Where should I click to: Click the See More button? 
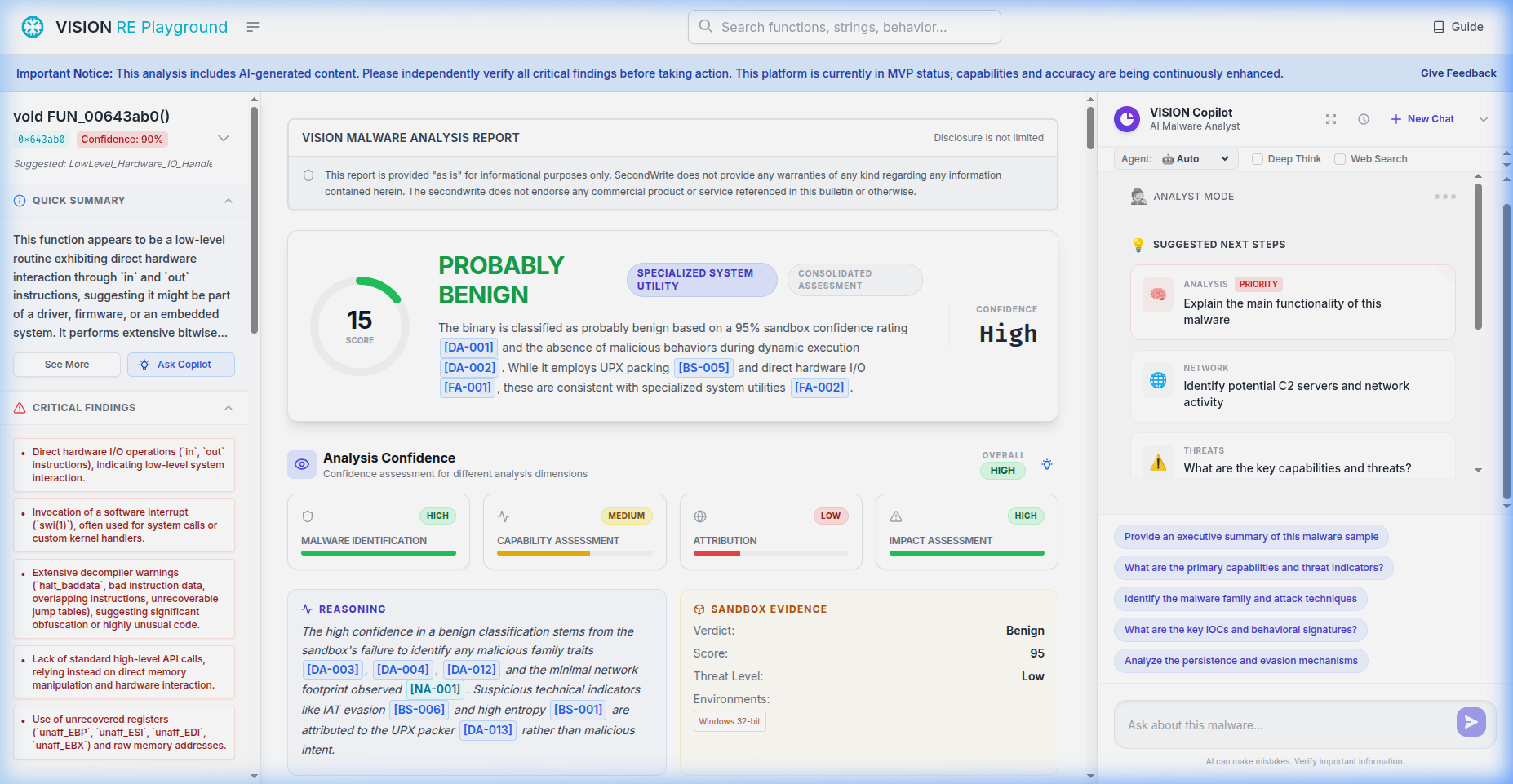tap(67, 365)
